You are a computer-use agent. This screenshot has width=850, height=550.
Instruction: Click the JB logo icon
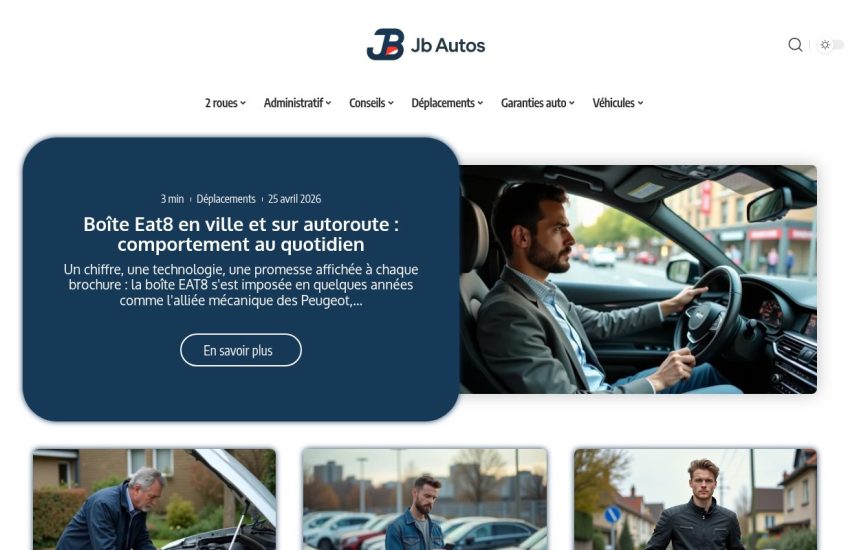click(385, 44)
